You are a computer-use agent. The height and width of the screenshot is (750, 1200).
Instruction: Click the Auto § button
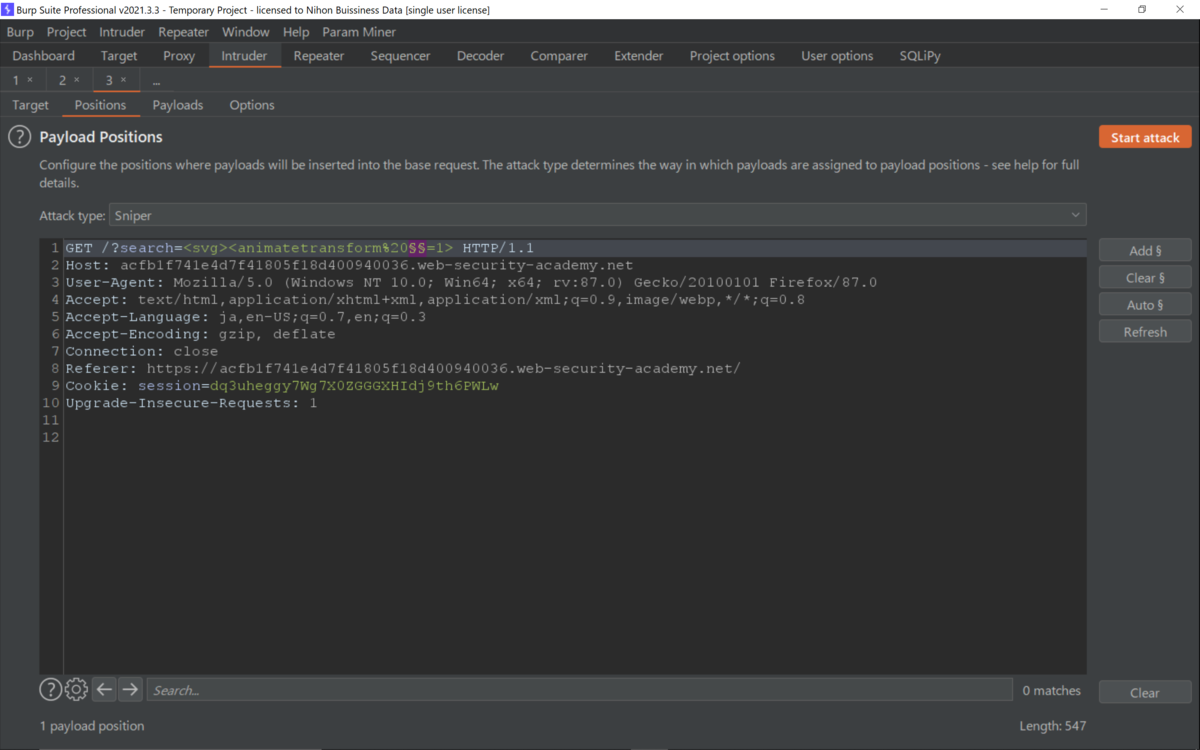point(1145,304)
